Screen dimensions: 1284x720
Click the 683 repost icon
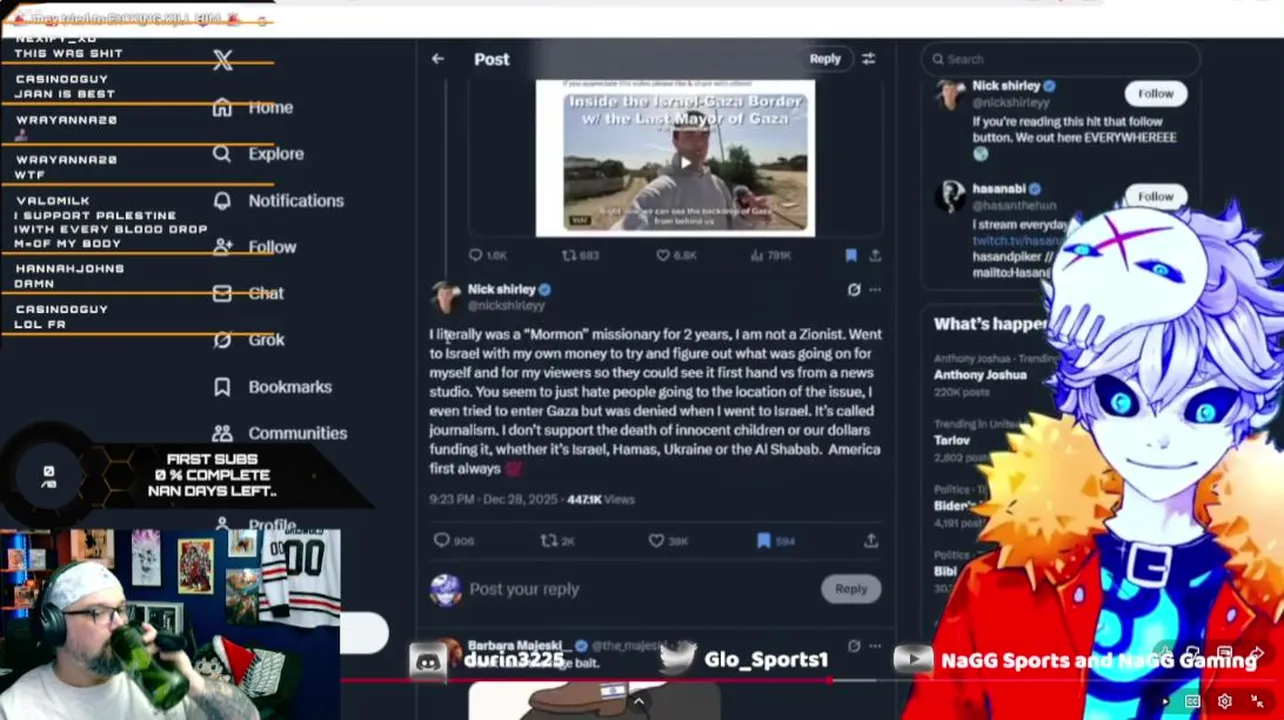coord(569,256)
